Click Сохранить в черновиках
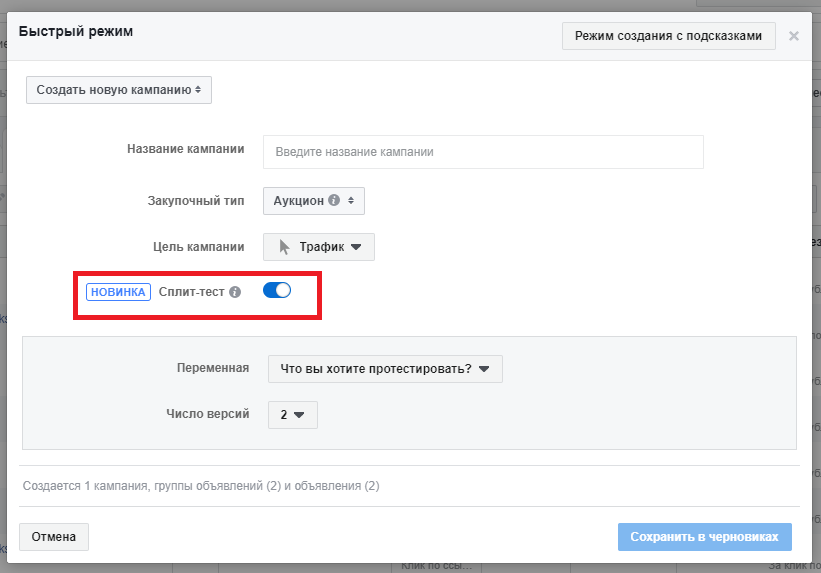This screenshot has height=573, width=821. [705, 537]
